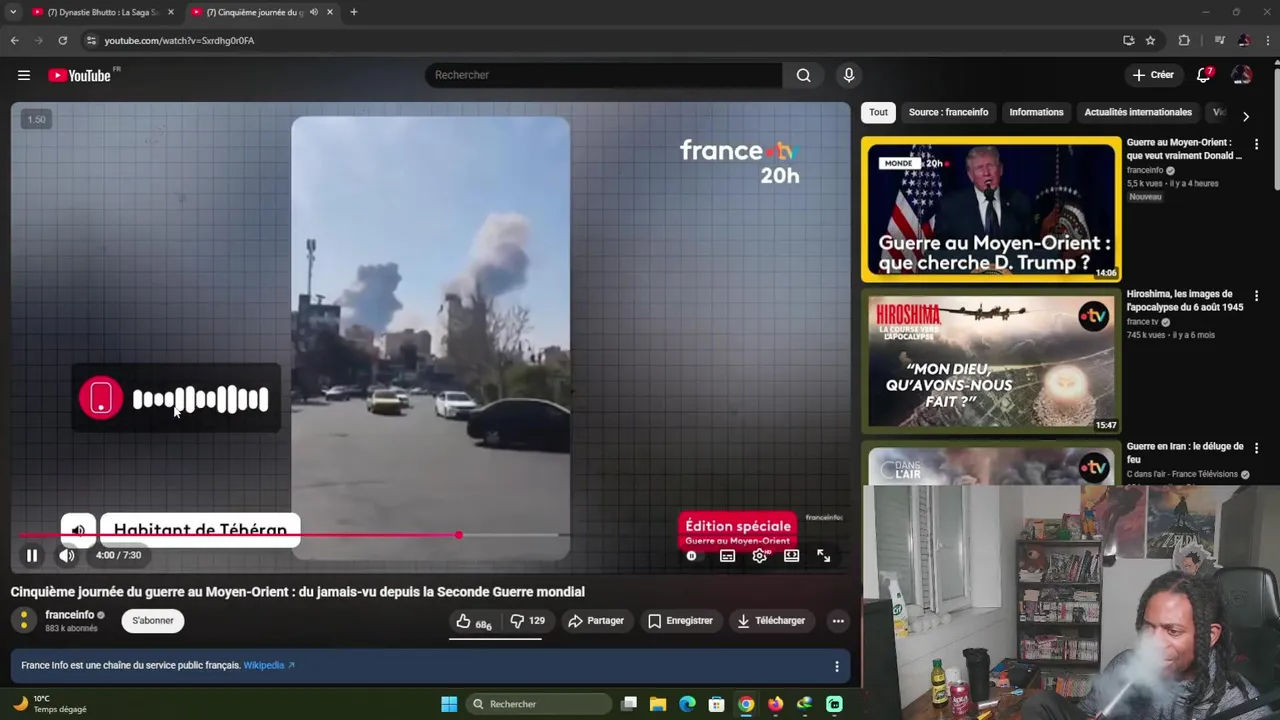Click the Windows taskbar search box

[538, 704]
